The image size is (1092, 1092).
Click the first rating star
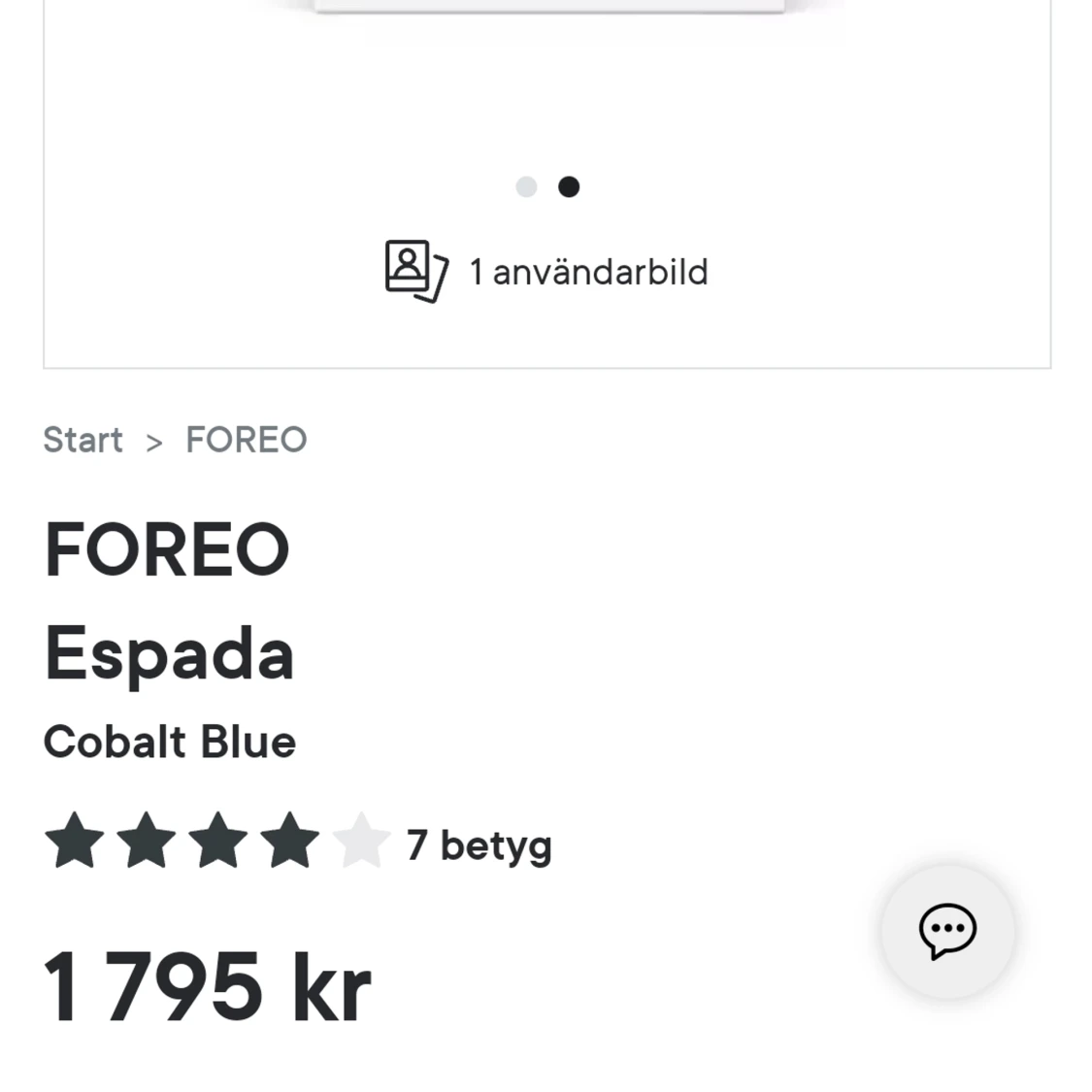tap(75, 841)
